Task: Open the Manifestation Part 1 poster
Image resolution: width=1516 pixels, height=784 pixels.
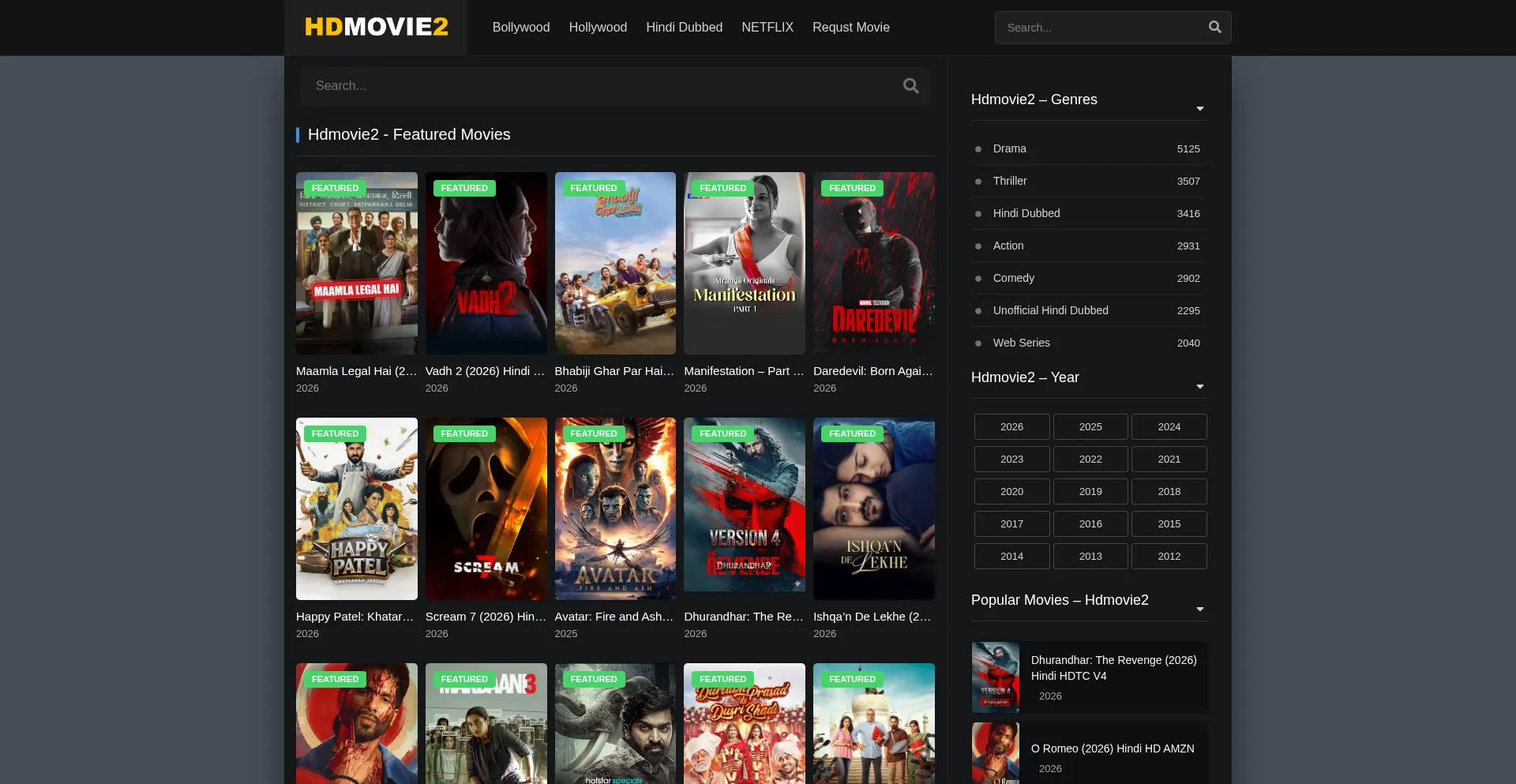Action: coord(745,263)
